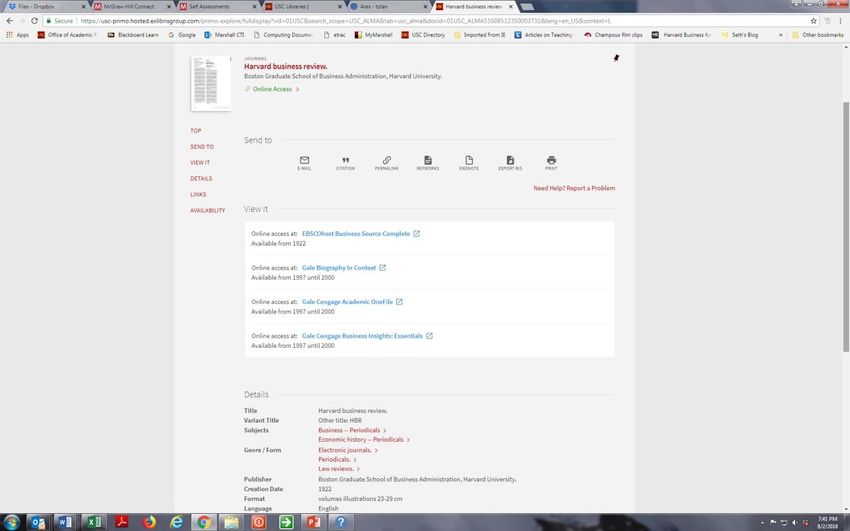Switch to Ares - tolan tab
Image resolution: width=850 pixels, height=531 pixels.
[390, 7]
